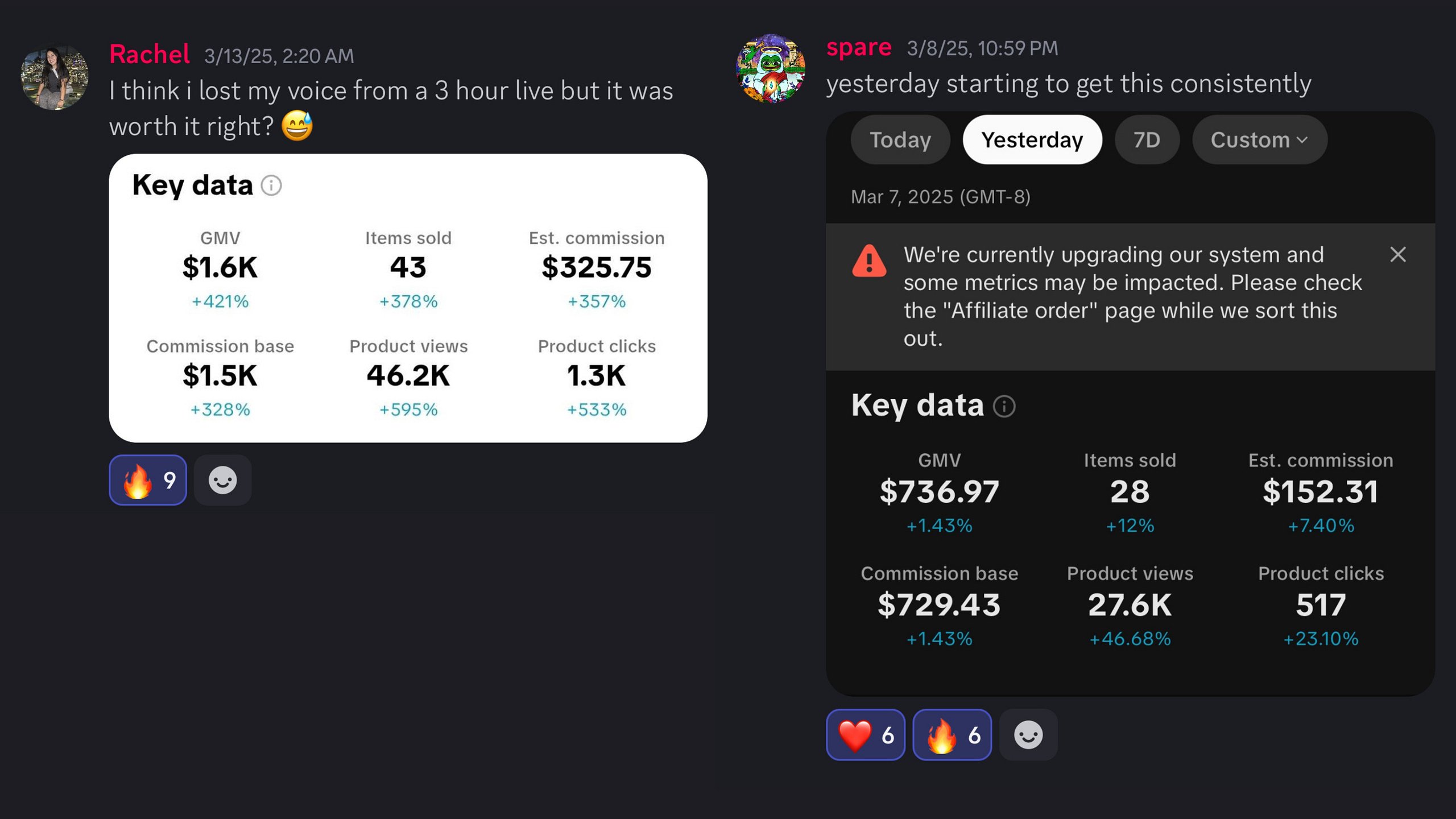Select the Yesterday tab
This screenshot has width=1456, height=819.
1032,140
